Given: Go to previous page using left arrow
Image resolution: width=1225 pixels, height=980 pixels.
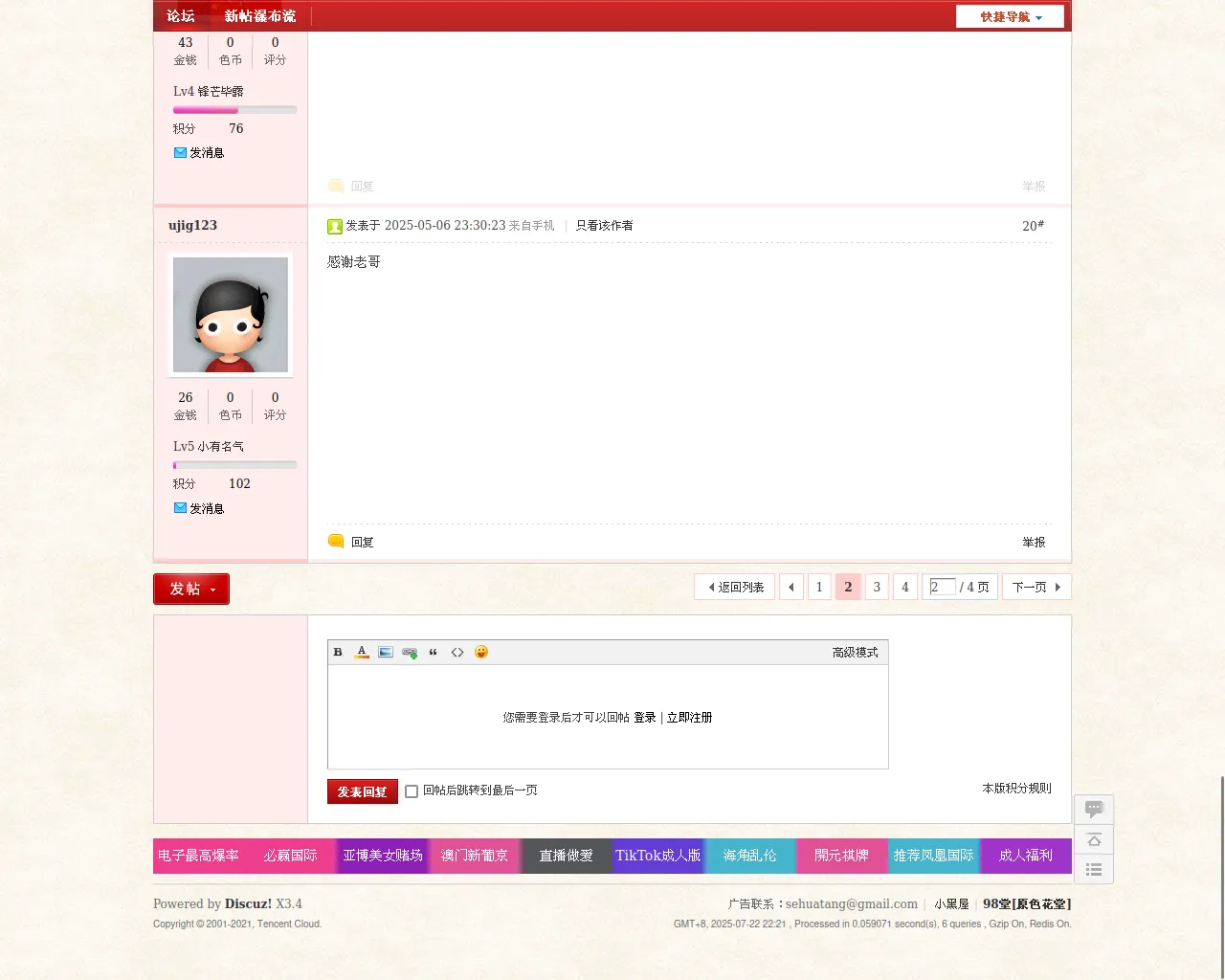Looking at the screenshot, I should pyautogui.click(x=791, y=587).
